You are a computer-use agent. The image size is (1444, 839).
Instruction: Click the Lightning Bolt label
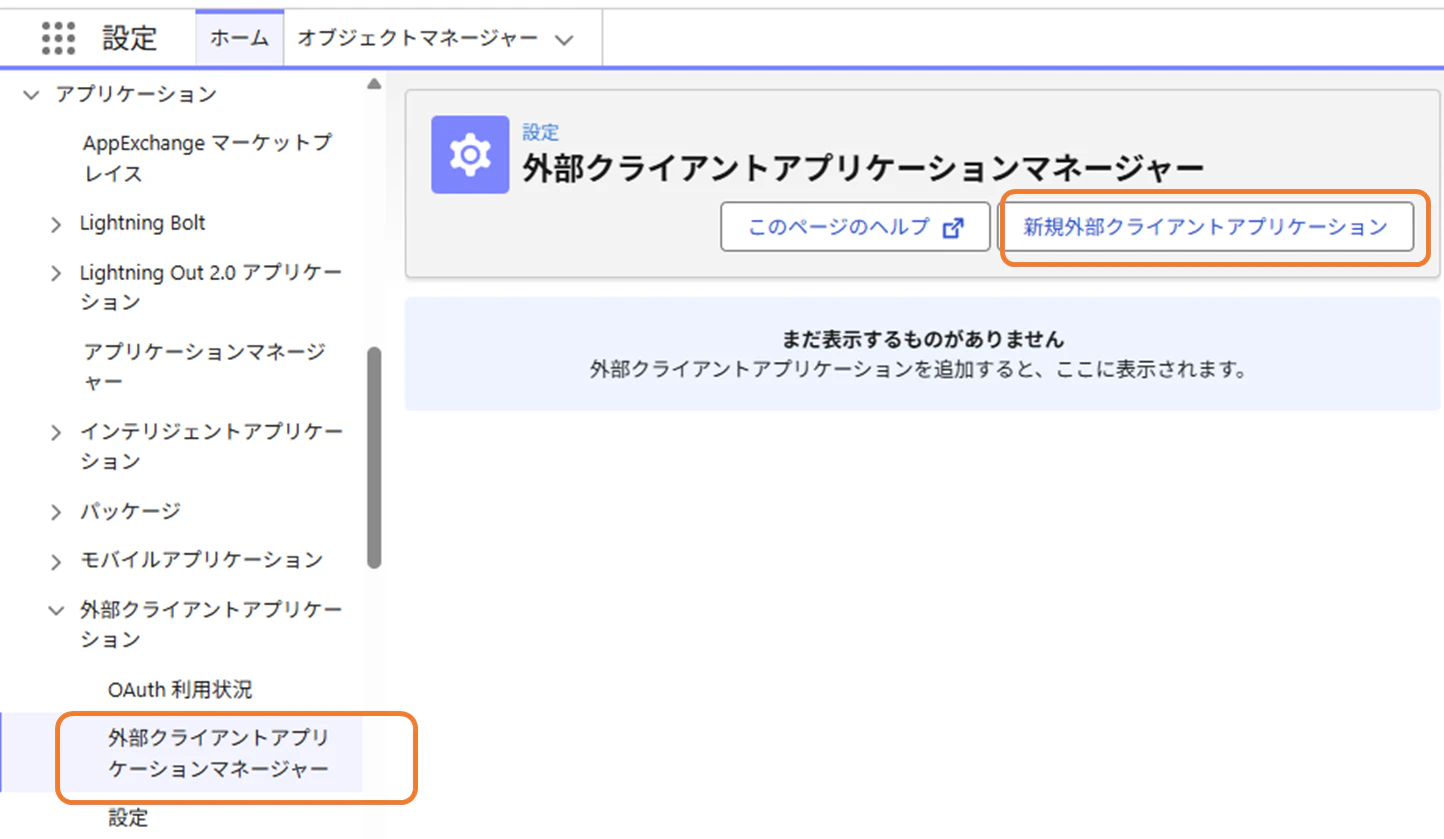point(143,223)
